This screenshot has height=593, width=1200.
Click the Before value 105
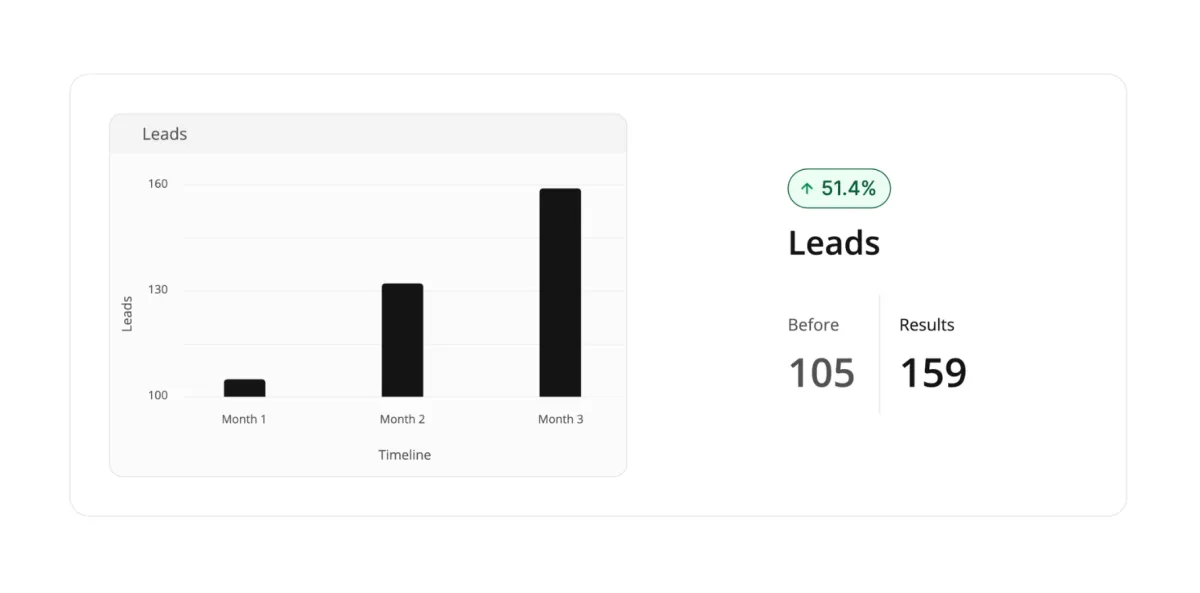822,373
